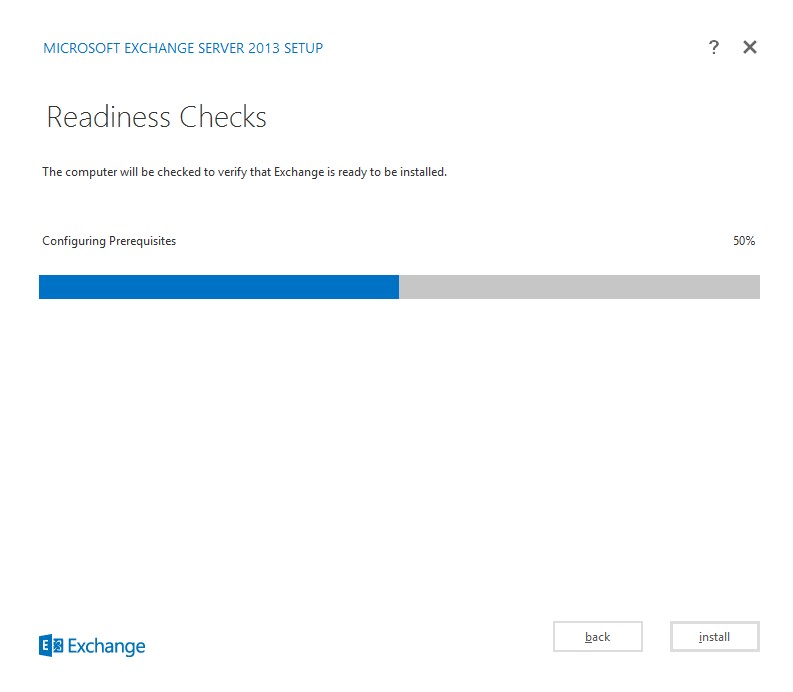Click the Readiness Checks heading
This screenshot has width=793, height=692.
pos(156,117)
